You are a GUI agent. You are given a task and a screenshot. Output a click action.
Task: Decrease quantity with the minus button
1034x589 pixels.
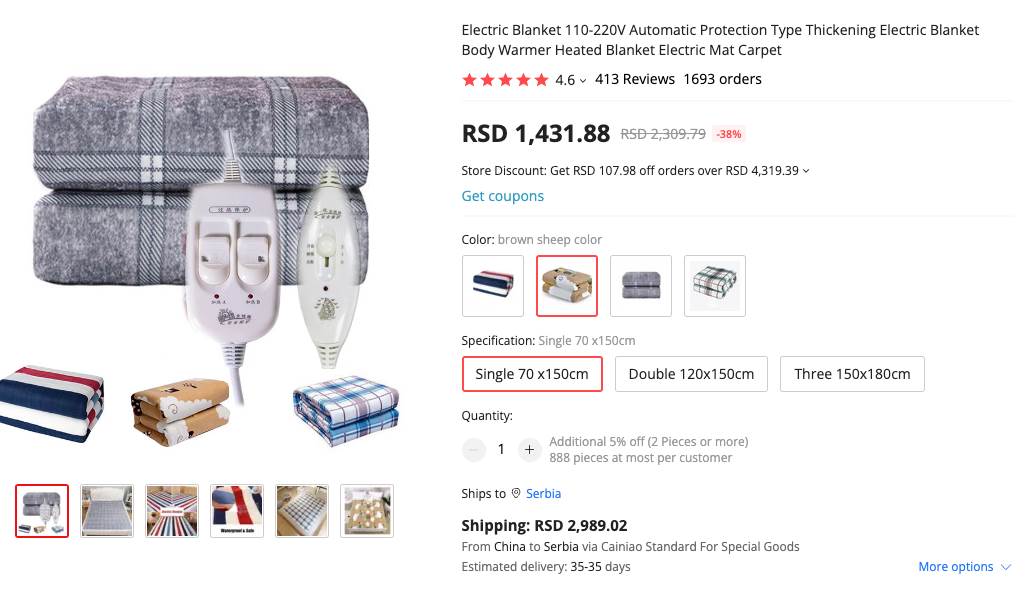coord(474,449)
